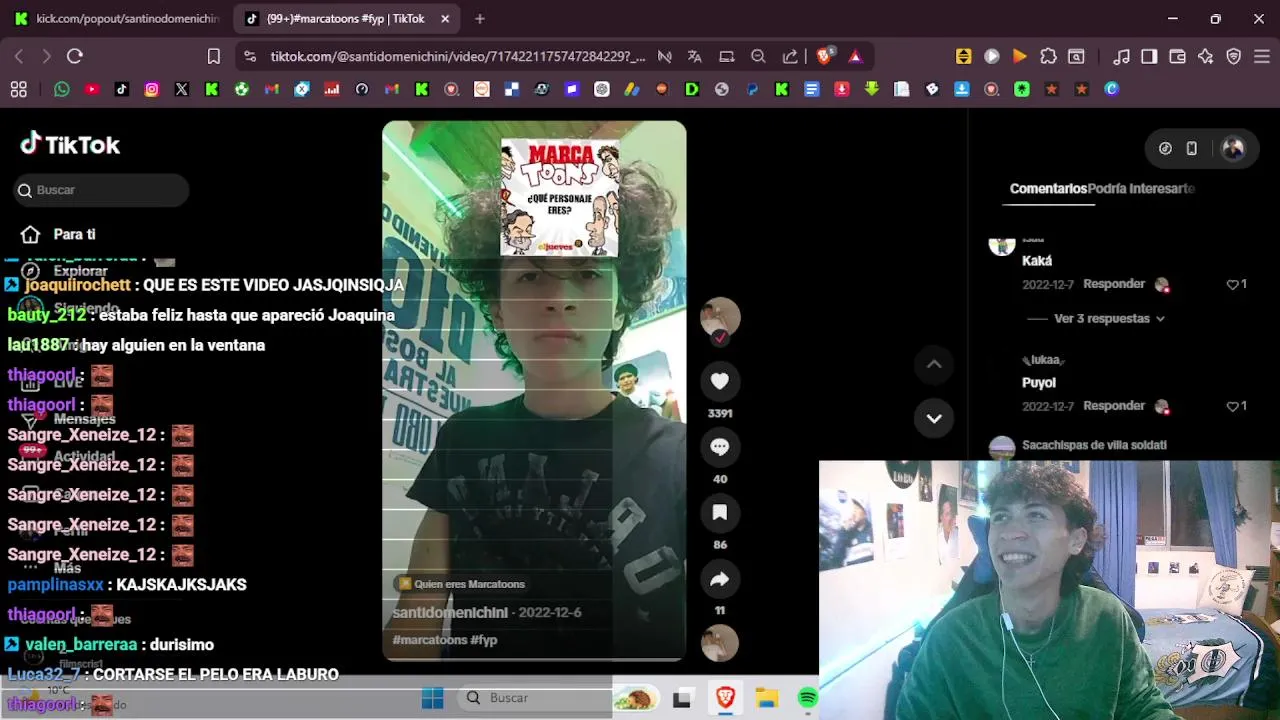Switch to the kick.com popout browser tab
The image size is (1280, 720).
coord(117,18)
